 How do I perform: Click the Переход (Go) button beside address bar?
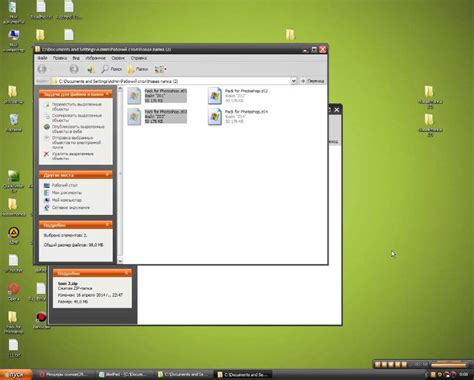(x=312, y=81)
